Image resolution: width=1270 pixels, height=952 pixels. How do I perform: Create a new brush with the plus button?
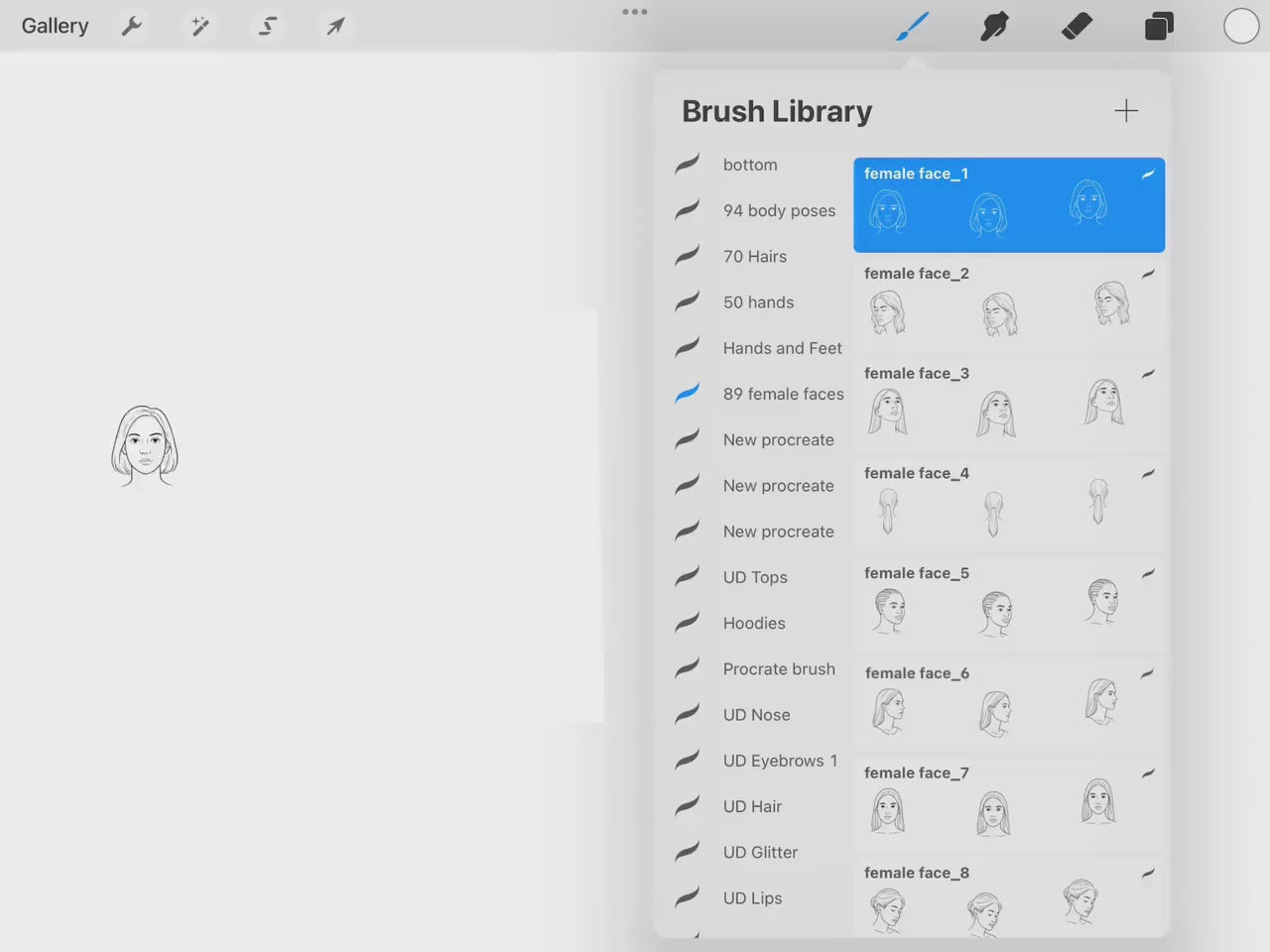1126,110
